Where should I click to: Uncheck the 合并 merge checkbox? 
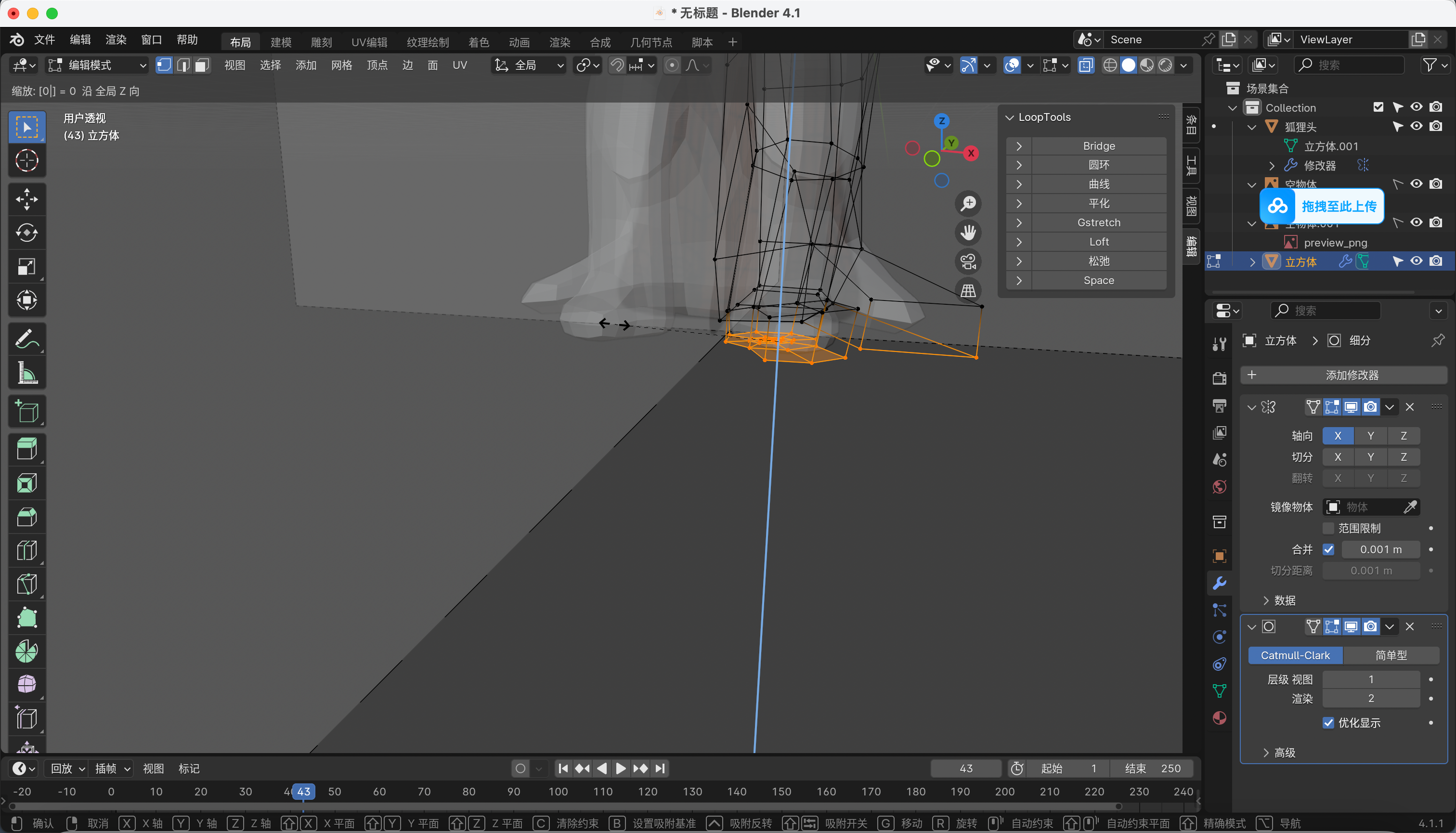[x=1328, y=549]
